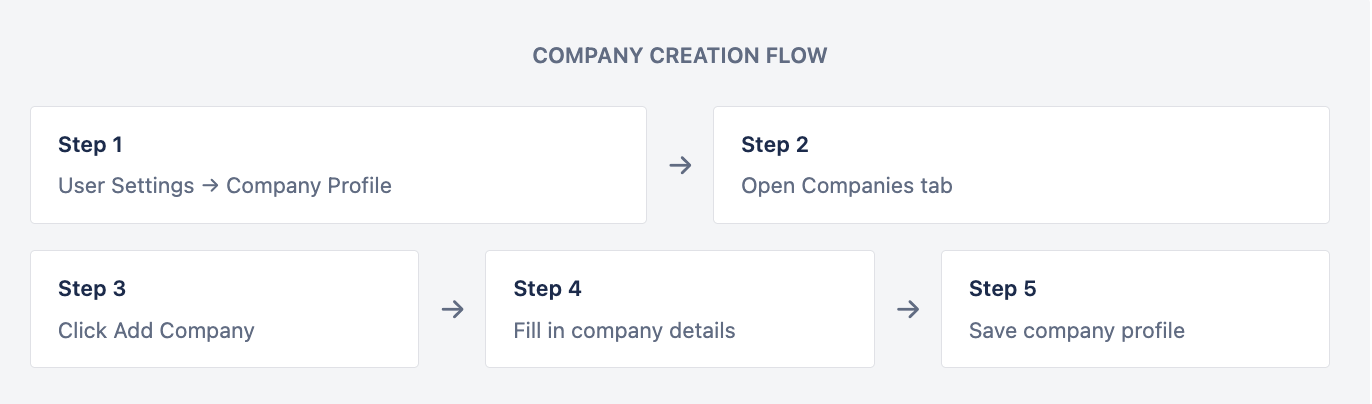This screenshot has width=1372, height=404.
Task: Click the Step 1 heading
Action: point(90,145)
